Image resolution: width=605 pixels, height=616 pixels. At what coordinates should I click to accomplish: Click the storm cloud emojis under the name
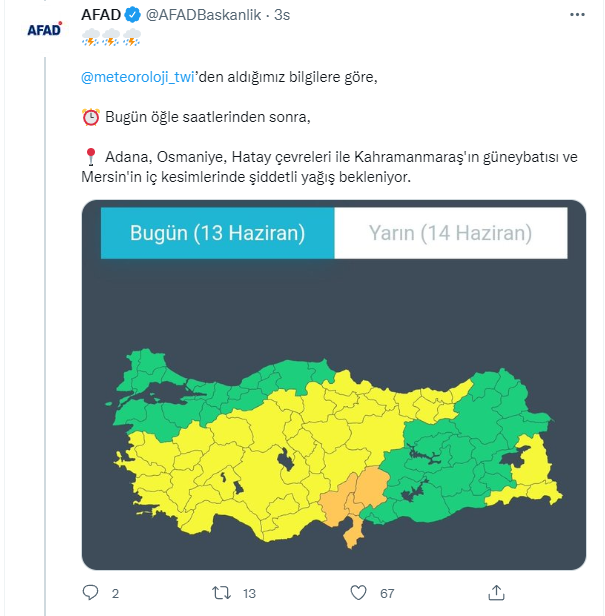click(111, 37)
